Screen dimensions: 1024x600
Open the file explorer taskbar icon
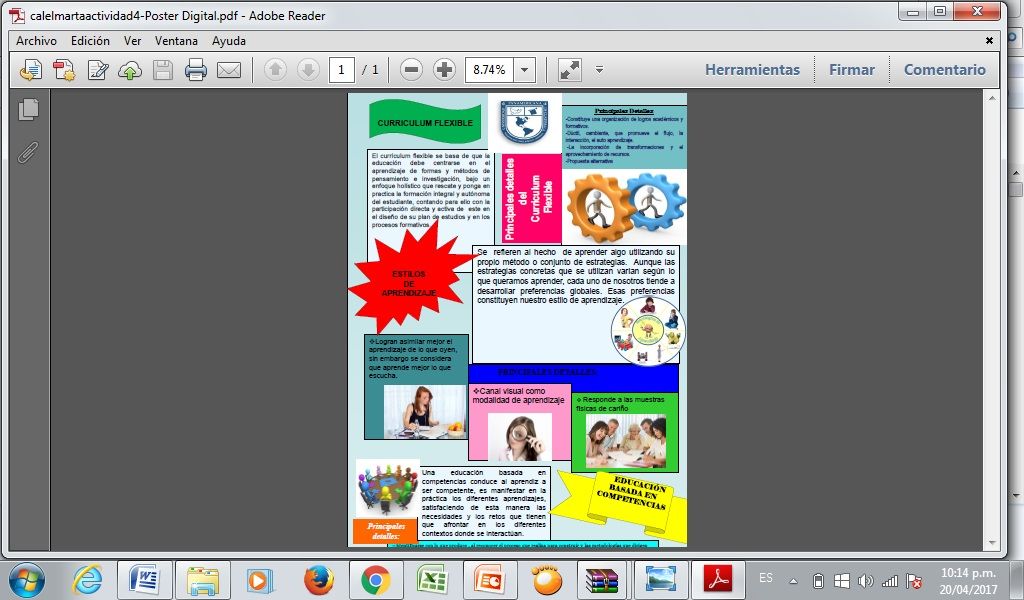coord(202,580)
